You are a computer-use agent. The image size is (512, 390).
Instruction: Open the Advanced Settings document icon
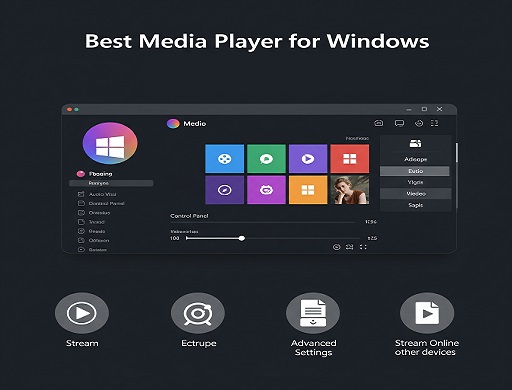(313, 313)
